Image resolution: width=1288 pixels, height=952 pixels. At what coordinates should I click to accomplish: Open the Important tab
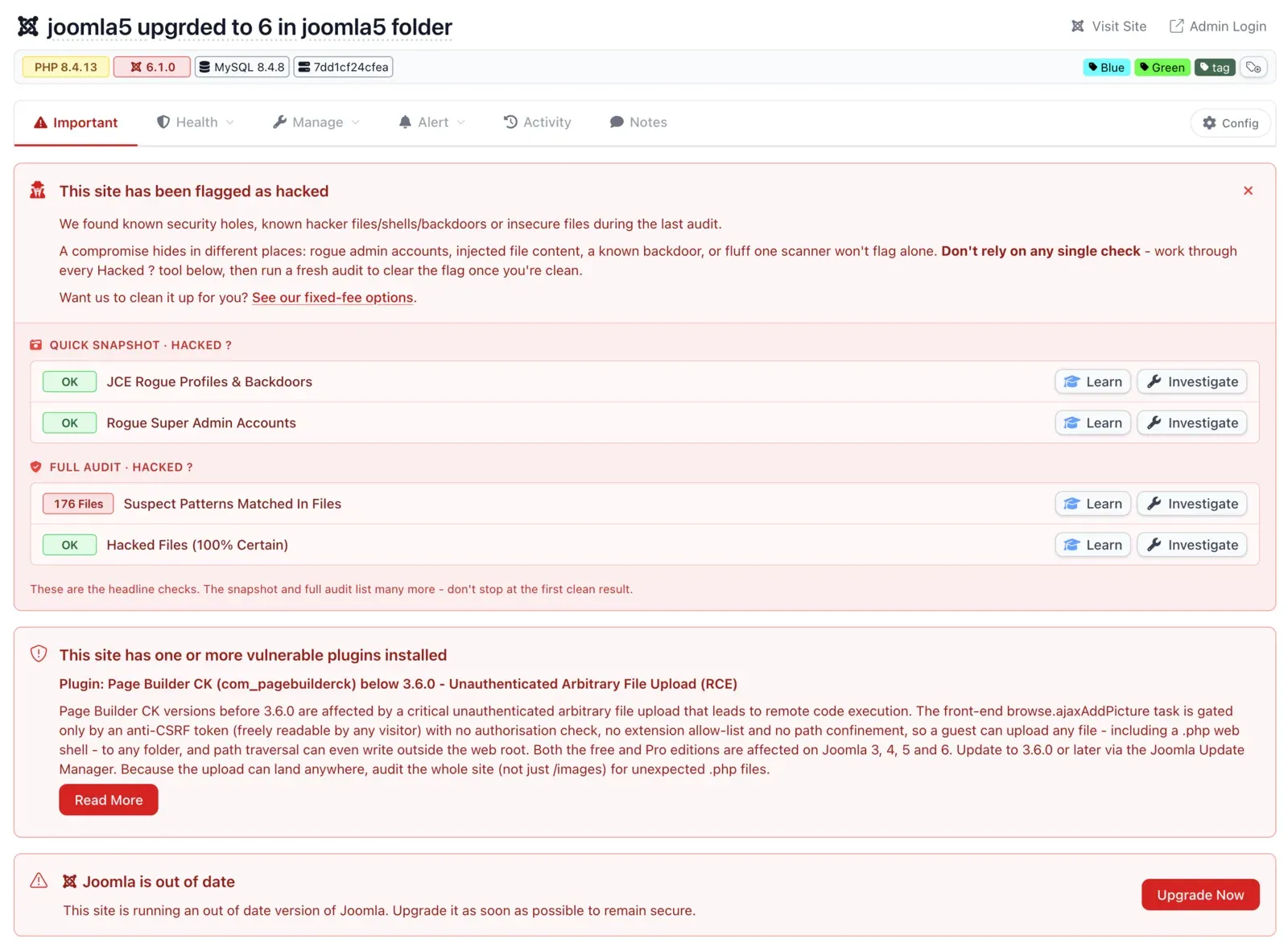pos(76,122)
